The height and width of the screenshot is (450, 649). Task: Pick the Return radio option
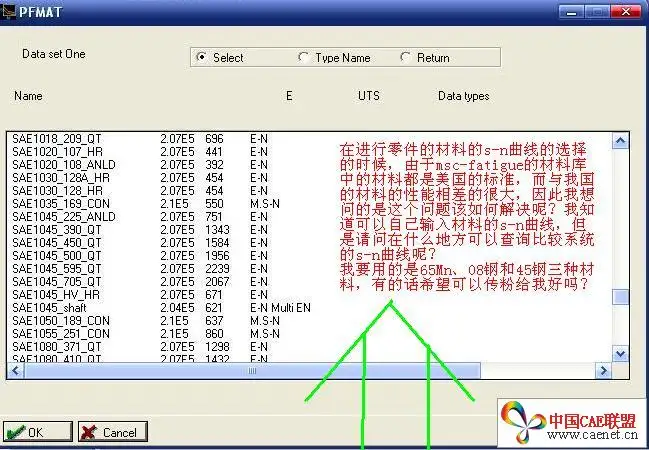[406, 57]
